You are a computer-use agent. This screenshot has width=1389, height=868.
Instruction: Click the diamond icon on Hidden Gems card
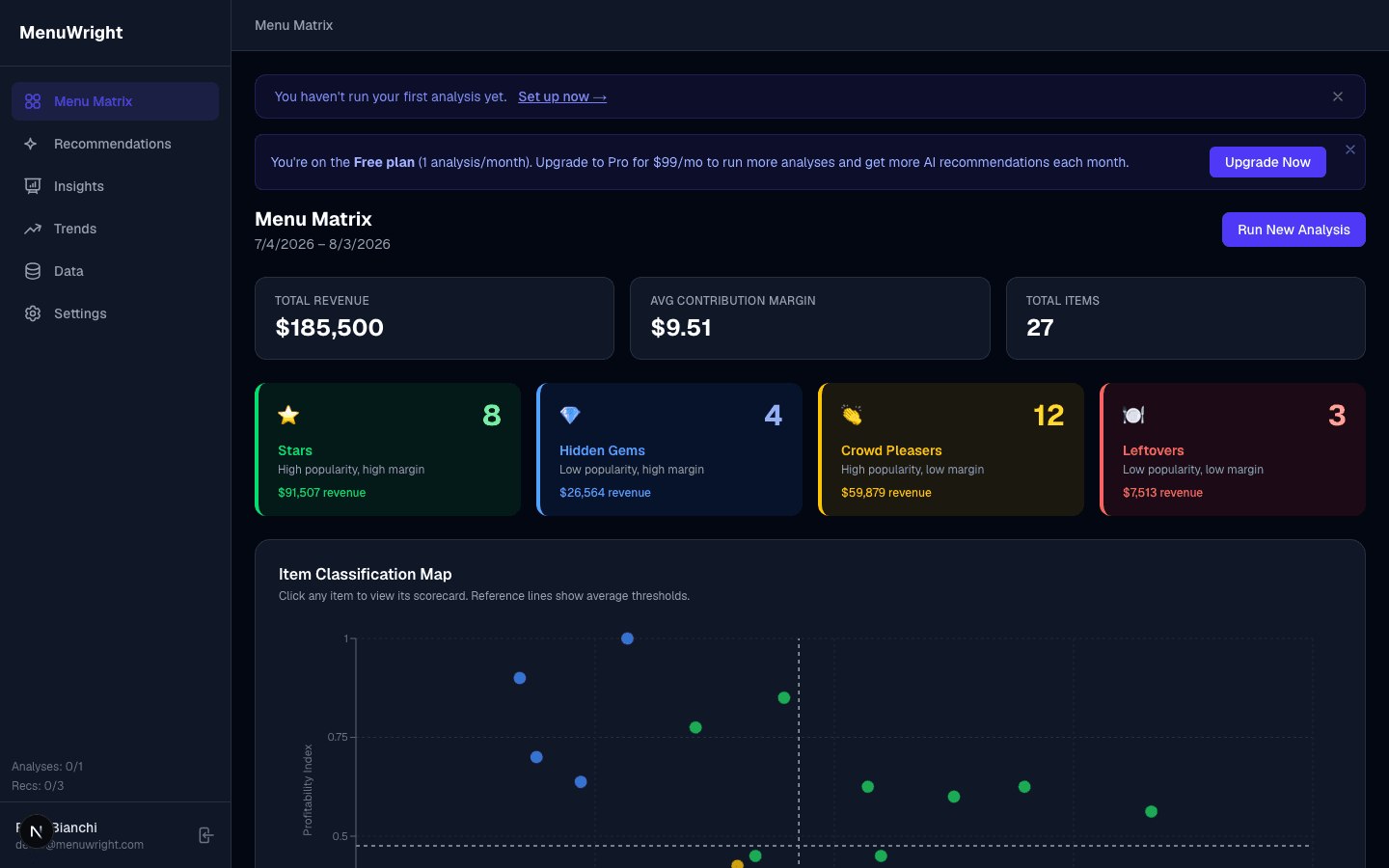point(570,415)
